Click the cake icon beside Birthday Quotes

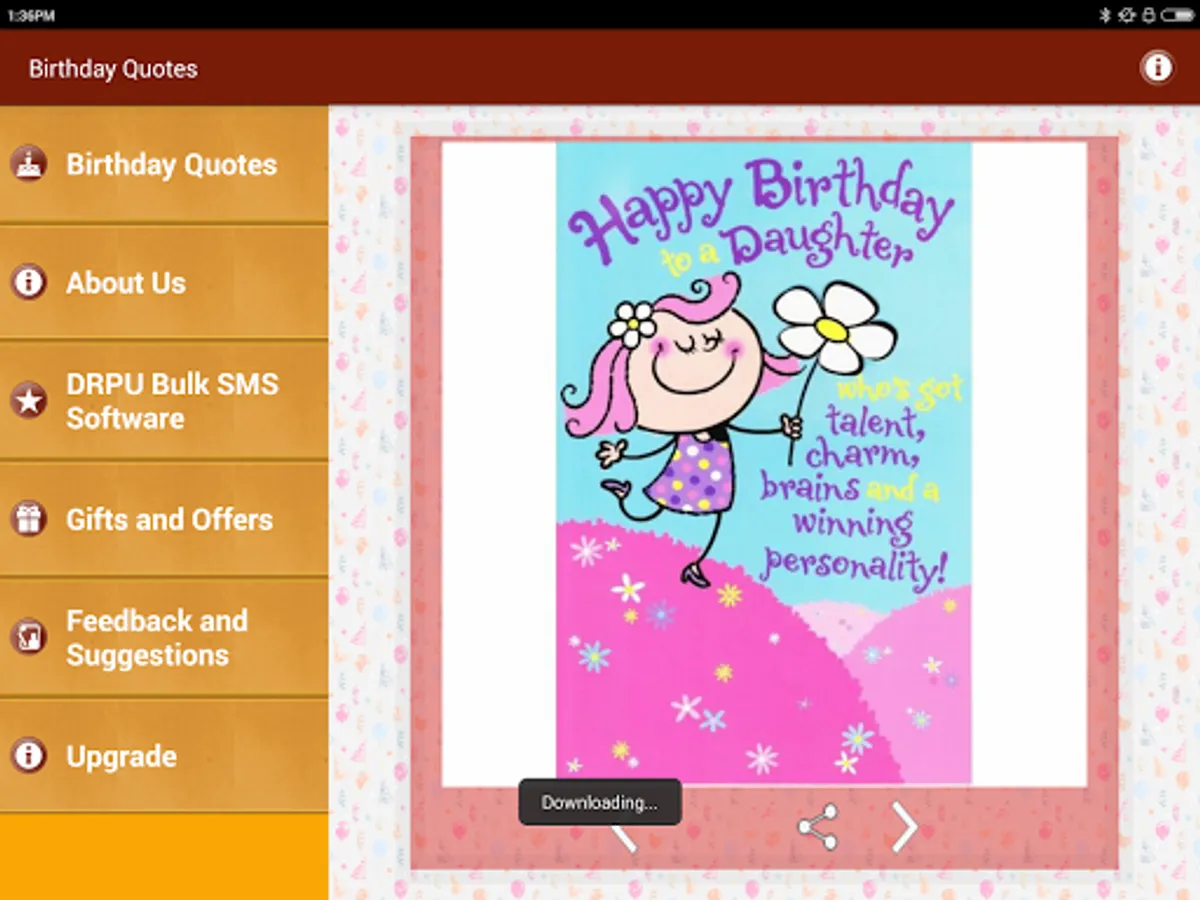[x=29, y=163]
